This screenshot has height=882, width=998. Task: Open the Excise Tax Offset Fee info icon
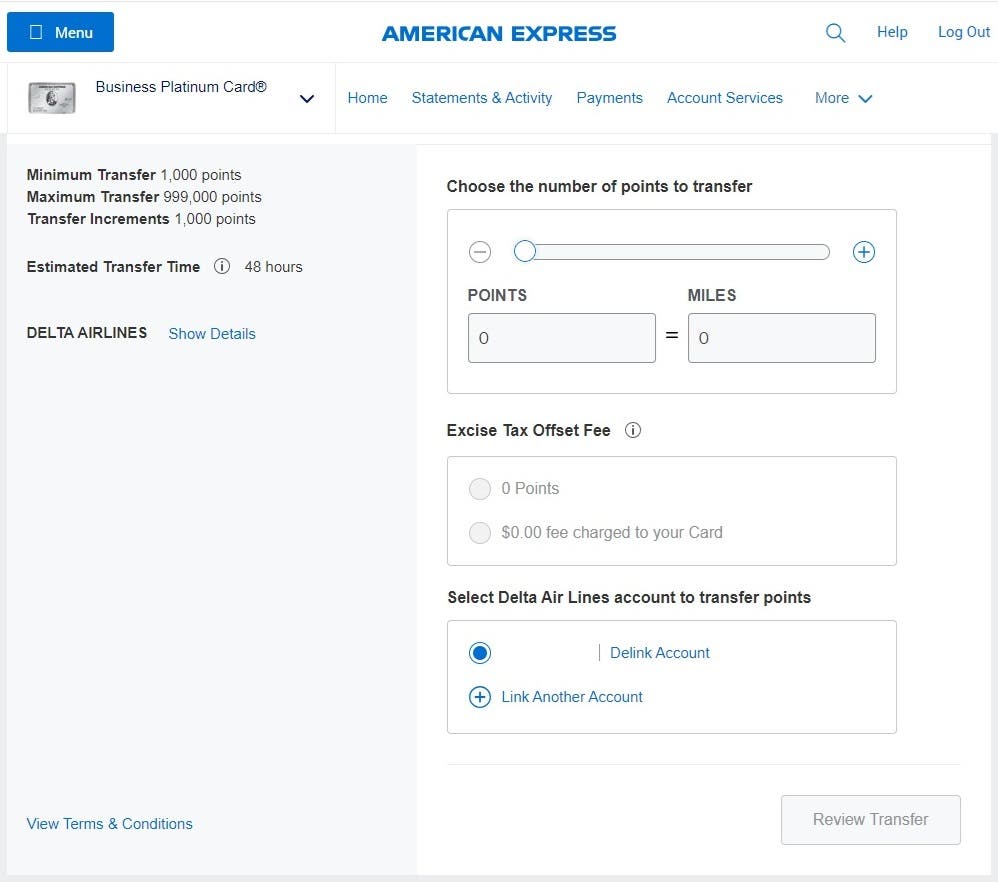[633, 430]
